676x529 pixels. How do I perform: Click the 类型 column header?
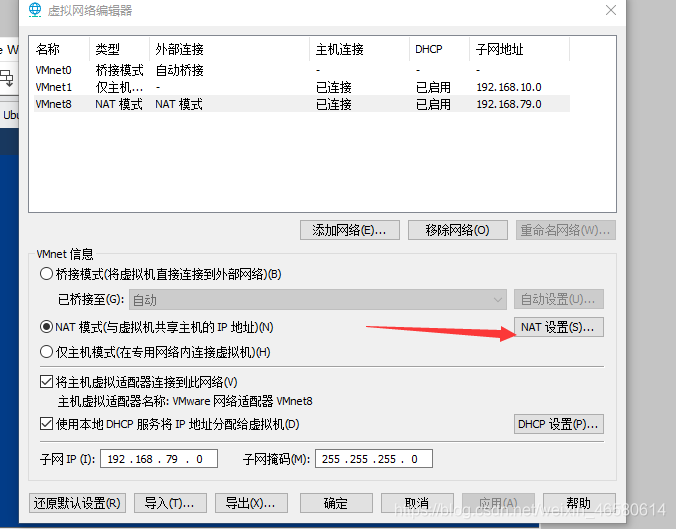point(119,49)
